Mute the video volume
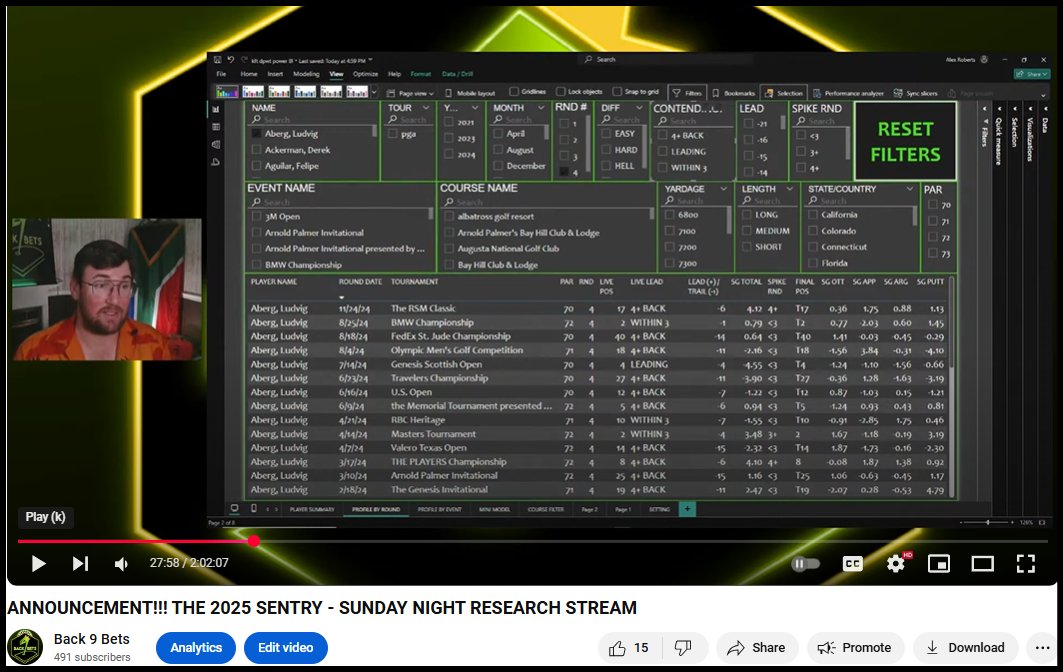The width and height of the screenshot is (1063, 672). (x=121, y=564)
